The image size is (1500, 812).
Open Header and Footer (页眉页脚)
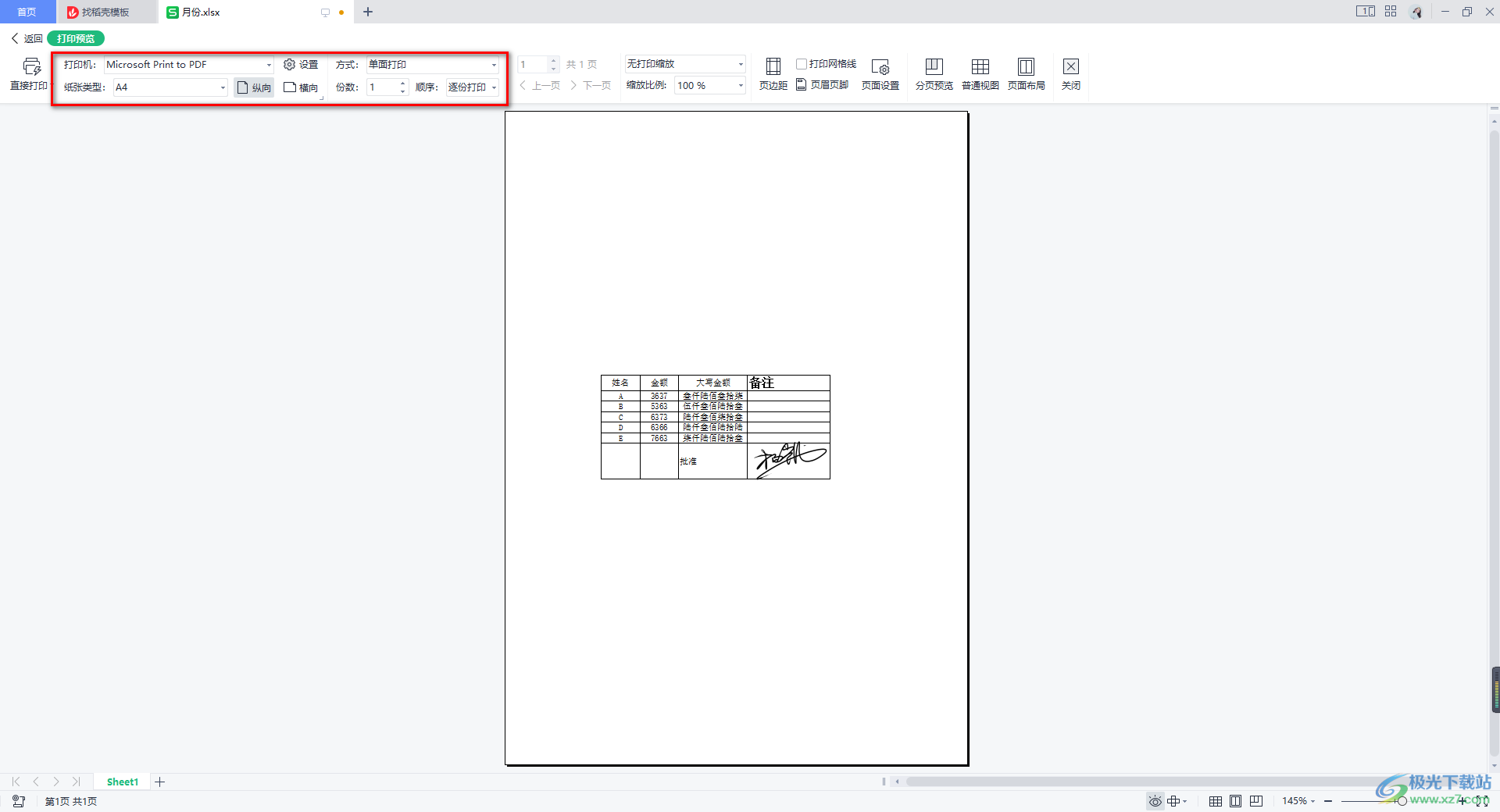coord(823,85)
